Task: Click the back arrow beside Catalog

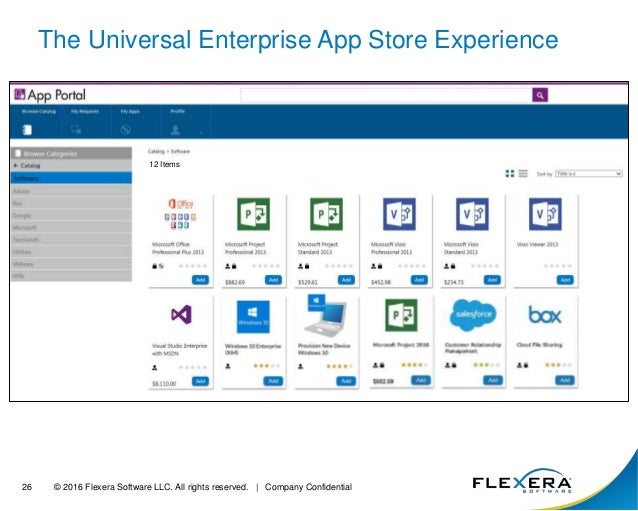Action: [x=16, y=166]
